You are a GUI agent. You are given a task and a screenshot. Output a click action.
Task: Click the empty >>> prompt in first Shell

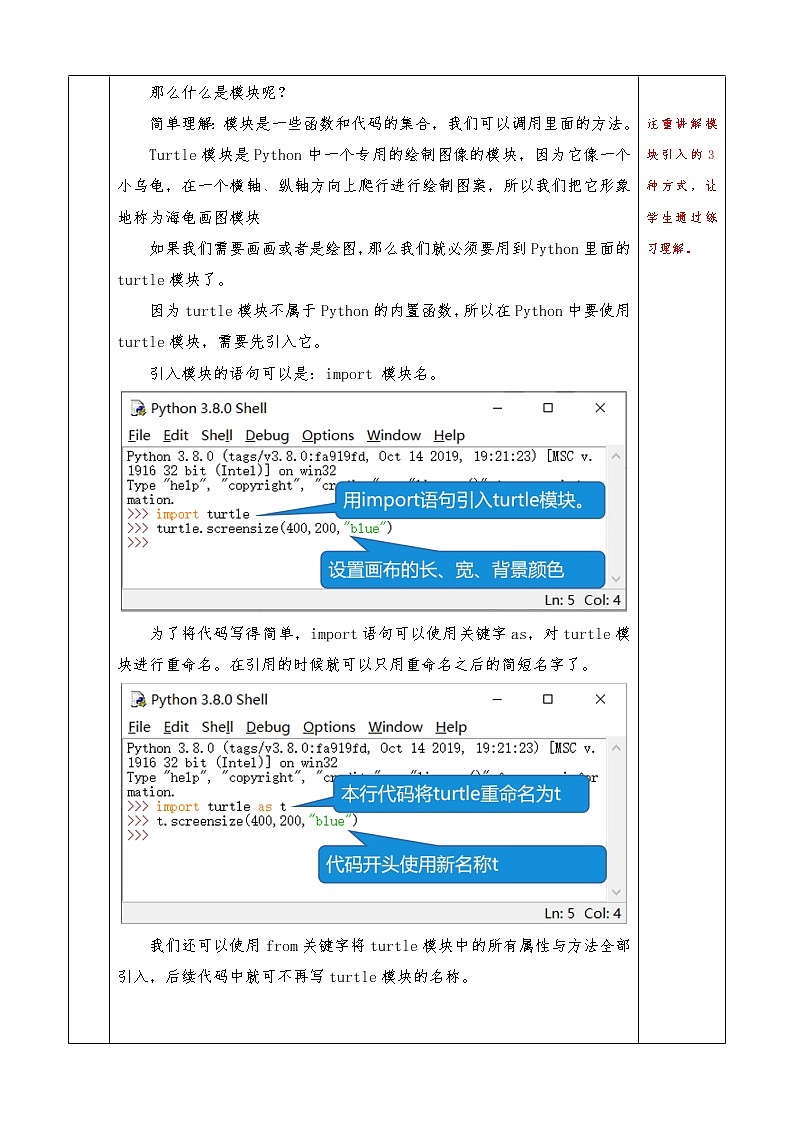click(137, 543)
